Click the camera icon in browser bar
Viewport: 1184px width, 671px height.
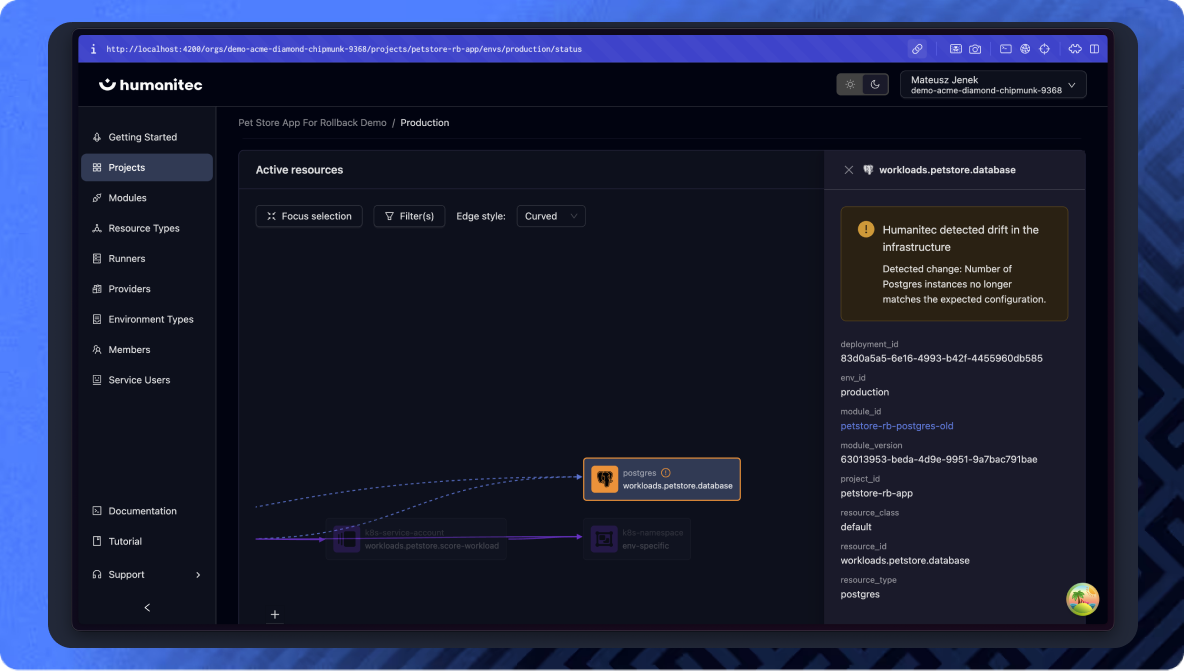click(x=975, y=49)
